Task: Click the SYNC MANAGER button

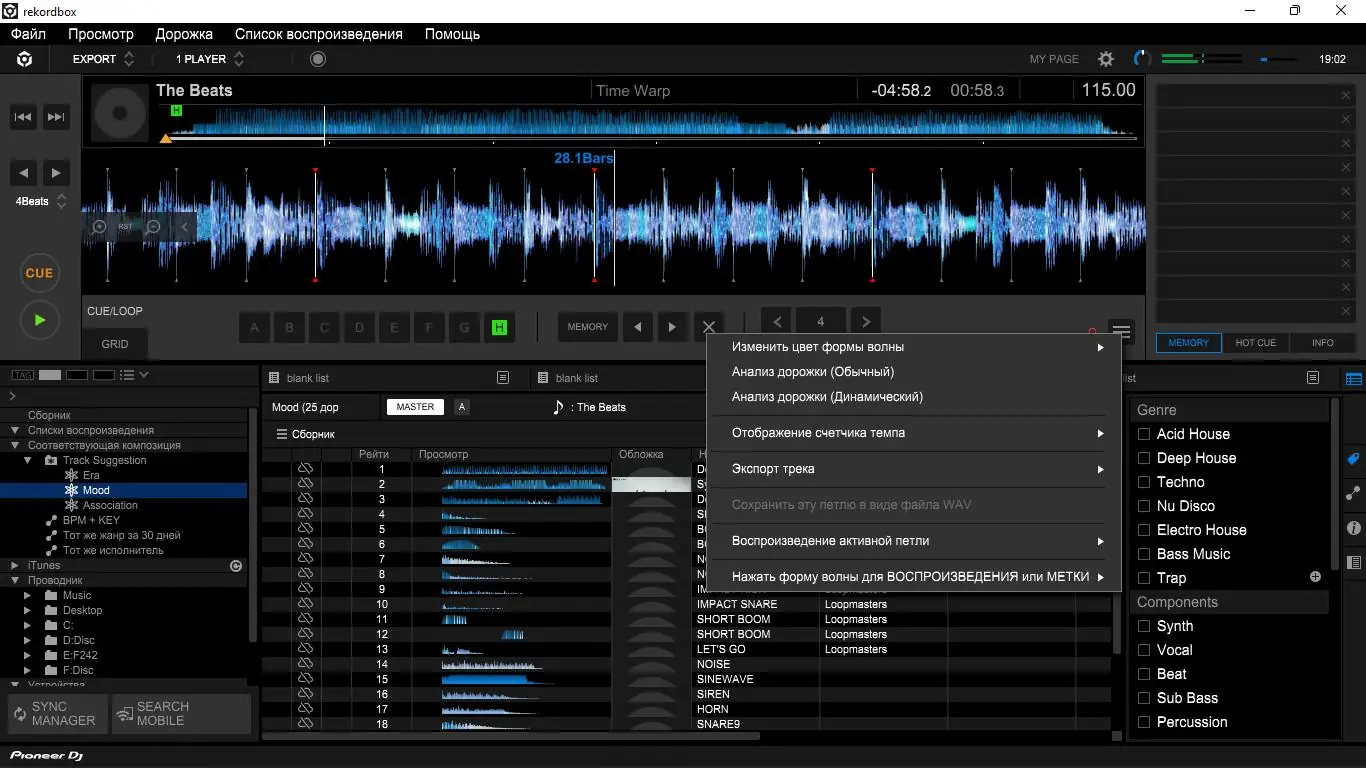Action: [x=55, y=713]
